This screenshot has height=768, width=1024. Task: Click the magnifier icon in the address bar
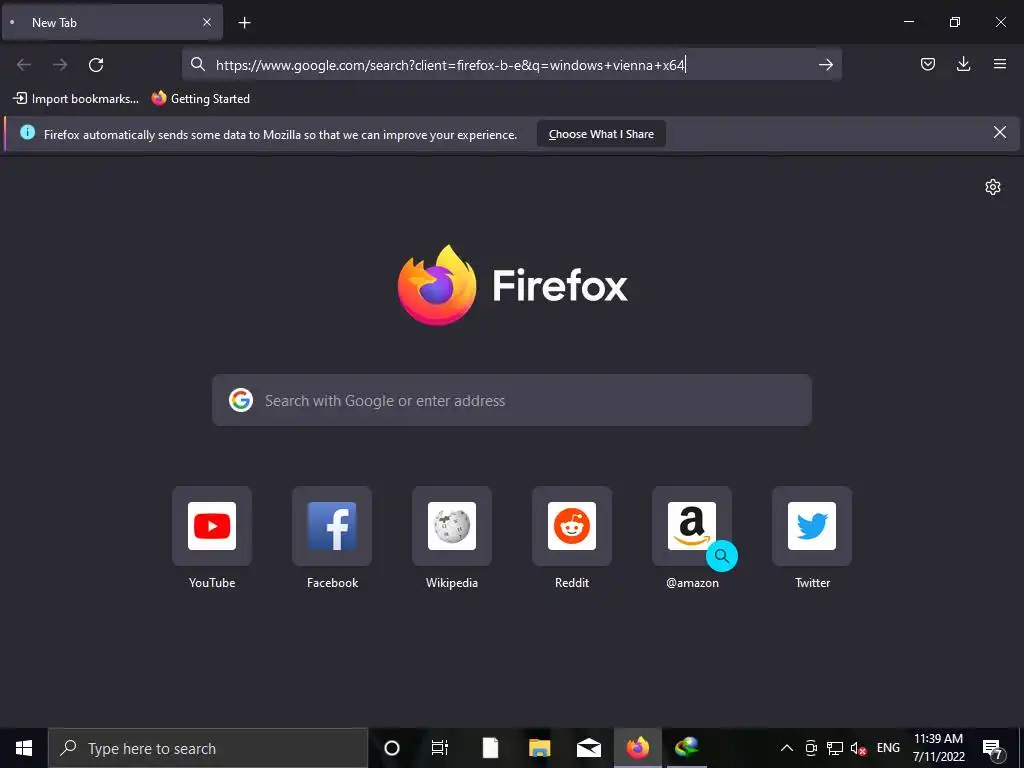(x=198, y=64)
